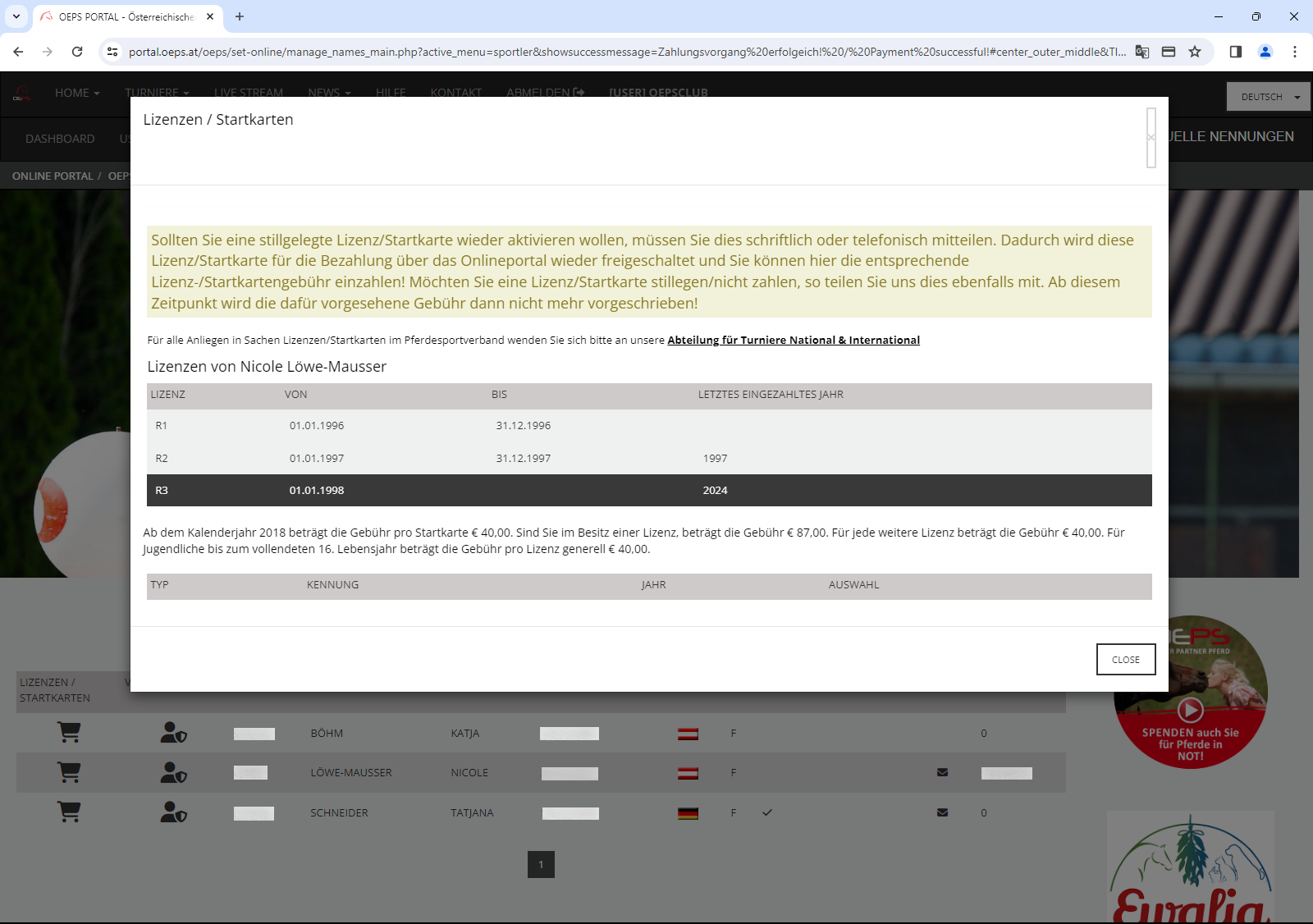This screenshot has width=1313, height=924.
Task: Click the [USER] OEPSCLUB label
Action: point(658,93)
